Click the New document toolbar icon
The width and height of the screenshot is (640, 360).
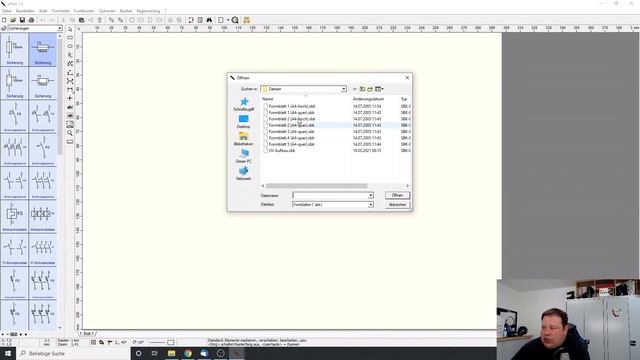pos(4,20)
